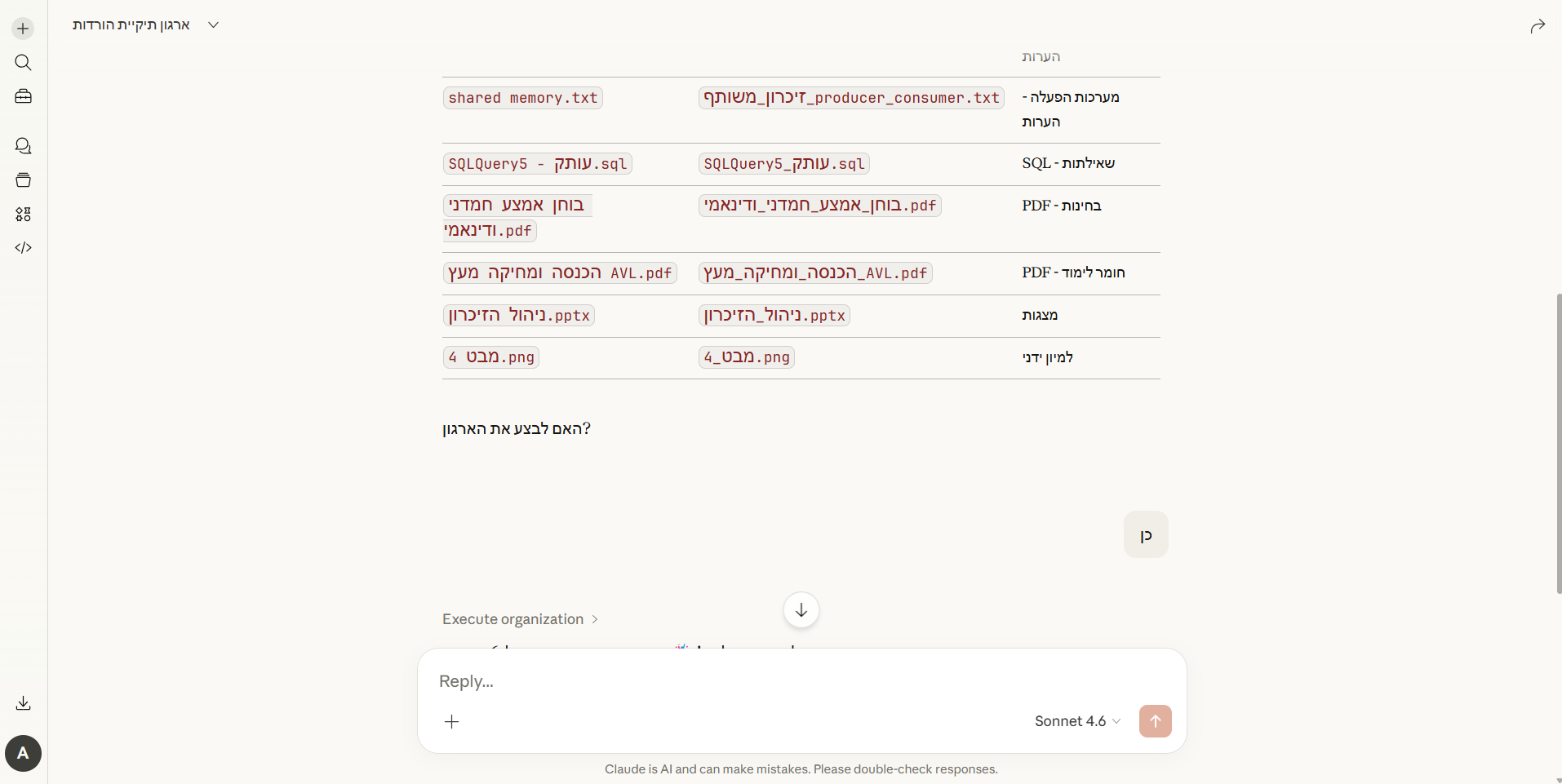The image size is (1562, 784).
Task: Start a new chat with plus icon
Action: click(23, 29)
